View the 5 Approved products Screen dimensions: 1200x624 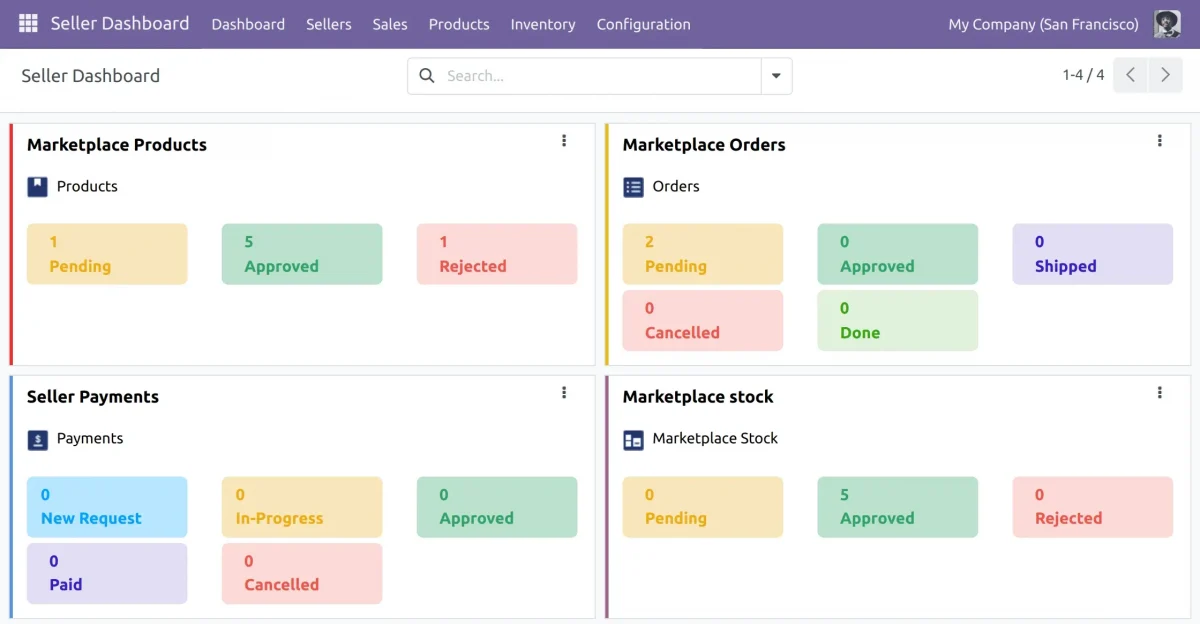click(302, 253)
